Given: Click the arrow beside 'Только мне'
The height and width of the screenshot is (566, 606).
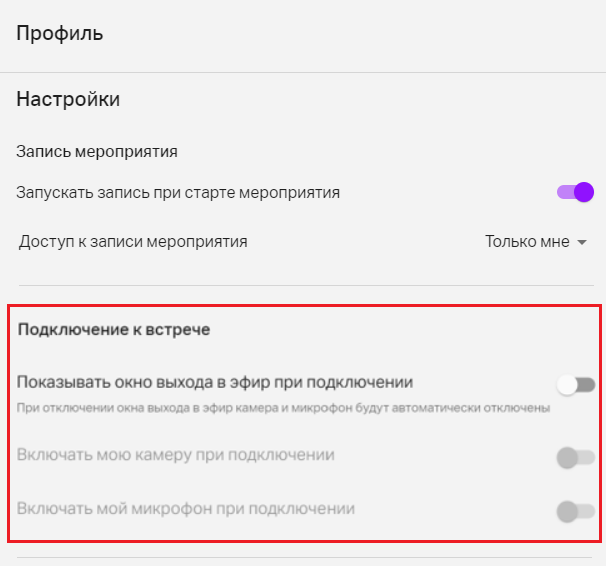Looking at the screenshot, I should point(582,243).
